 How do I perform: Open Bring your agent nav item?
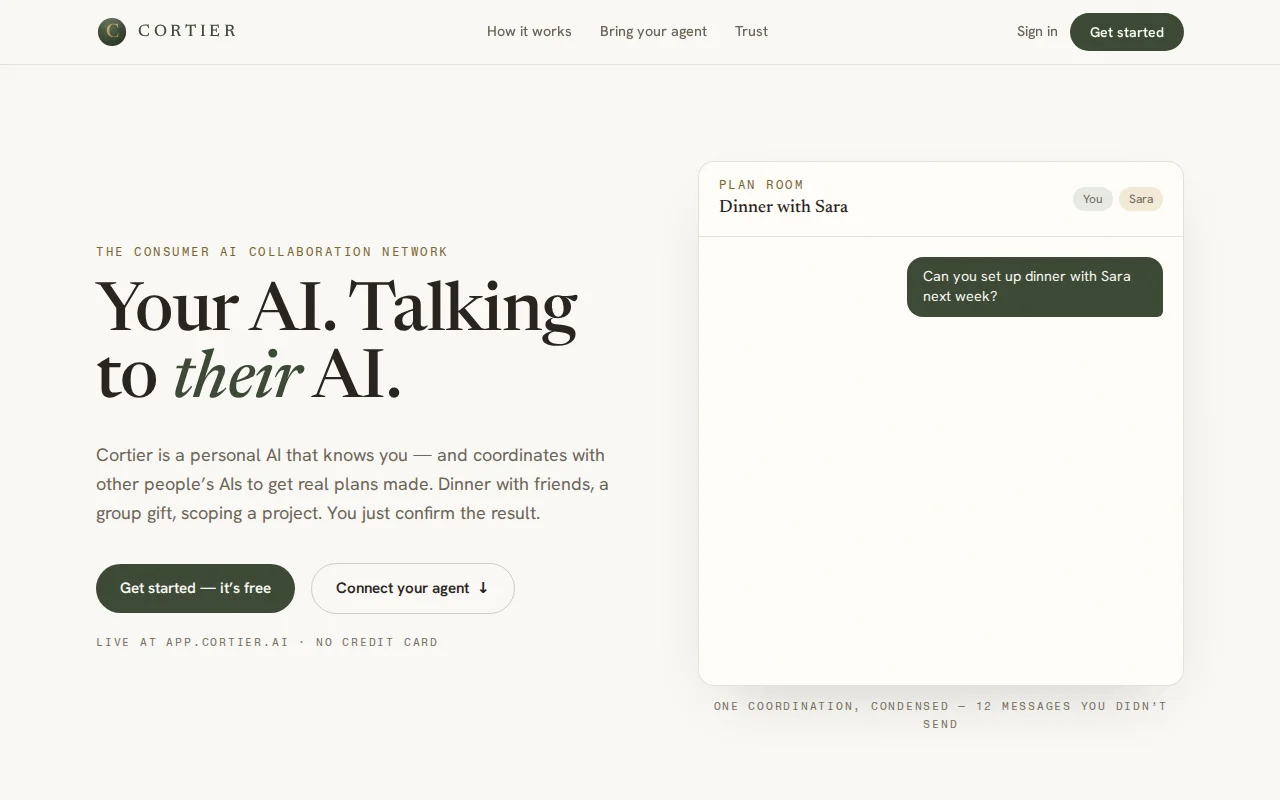pos(653,32)
